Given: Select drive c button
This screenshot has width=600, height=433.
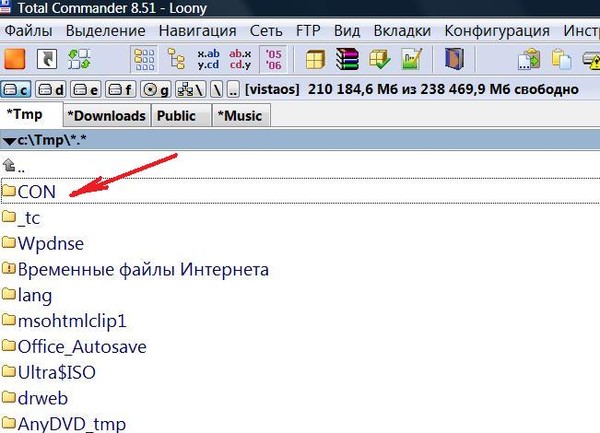Looking at the screenshot, I should tap(17, 90).
